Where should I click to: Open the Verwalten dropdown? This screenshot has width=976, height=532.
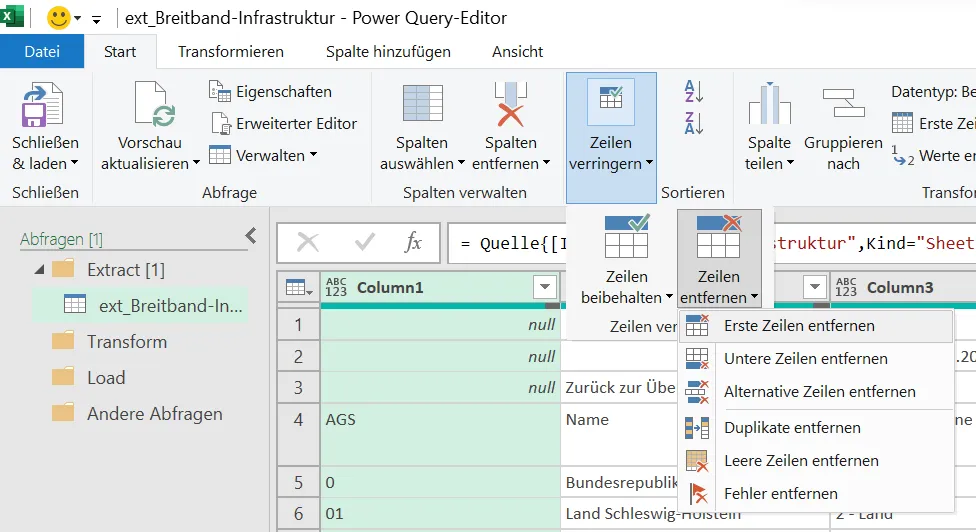pyautogui.click(x=263, y=155)
